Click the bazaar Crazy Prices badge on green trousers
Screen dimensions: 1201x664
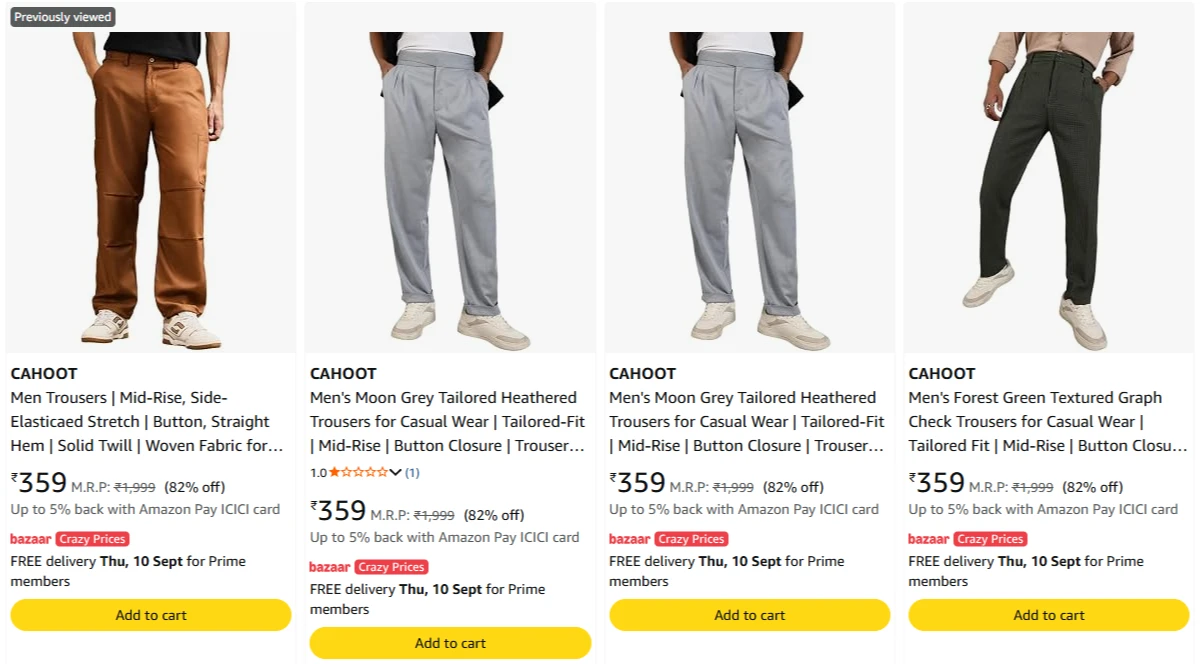tap(967, 539)
